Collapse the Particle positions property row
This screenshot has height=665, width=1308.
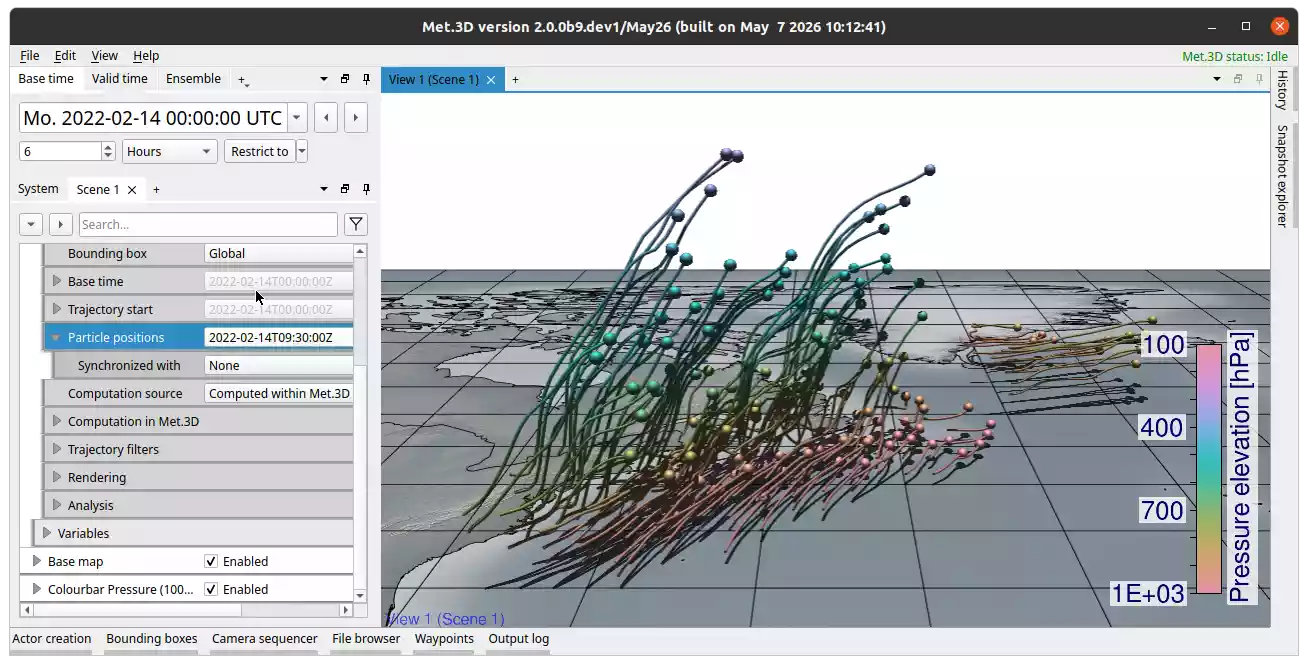[57, 338]
